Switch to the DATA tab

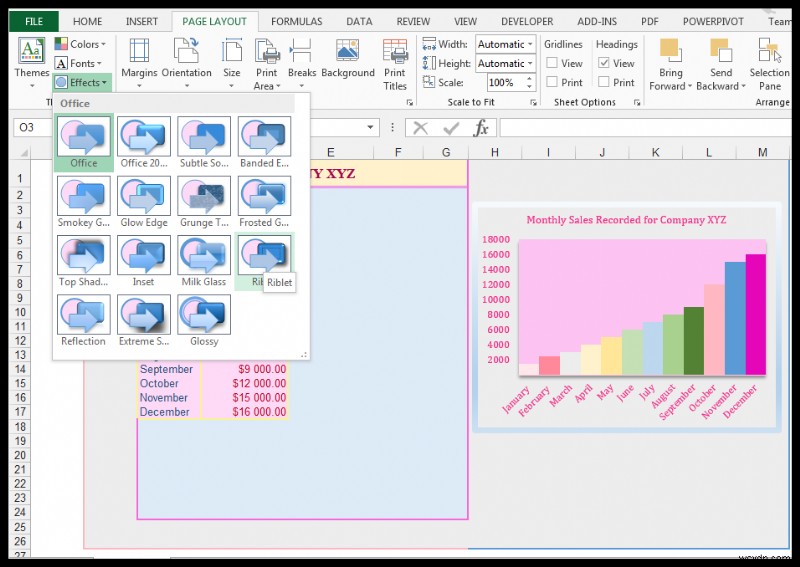[x=359, y=21]
